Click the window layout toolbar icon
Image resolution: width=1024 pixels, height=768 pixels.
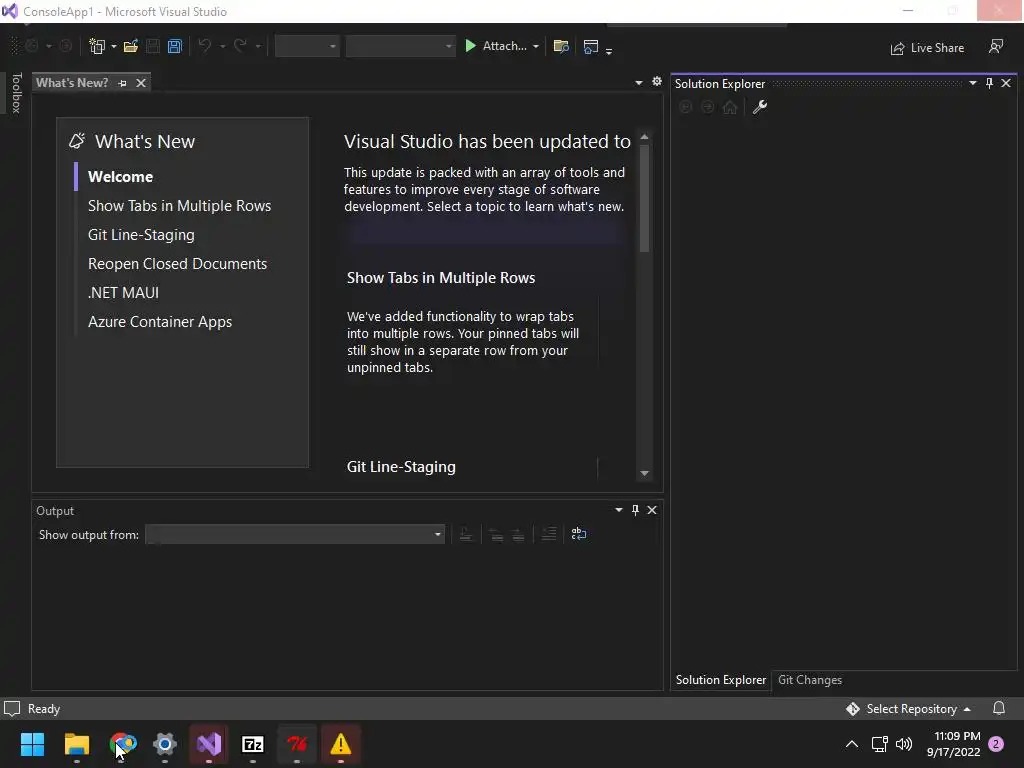591,46
